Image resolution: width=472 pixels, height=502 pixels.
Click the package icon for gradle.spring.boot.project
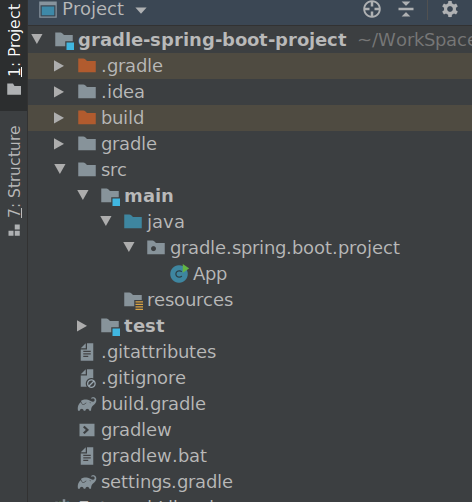(x=156, y=248)
